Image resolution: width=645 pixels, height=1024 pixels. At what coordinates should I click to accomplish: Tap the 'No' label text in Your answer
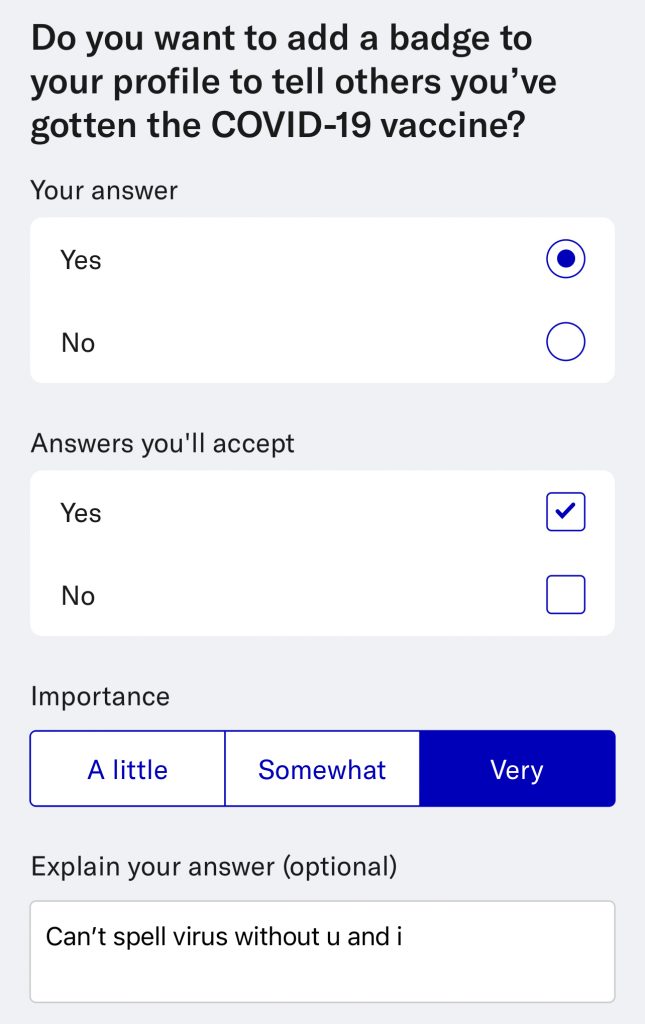coord(78,343)
